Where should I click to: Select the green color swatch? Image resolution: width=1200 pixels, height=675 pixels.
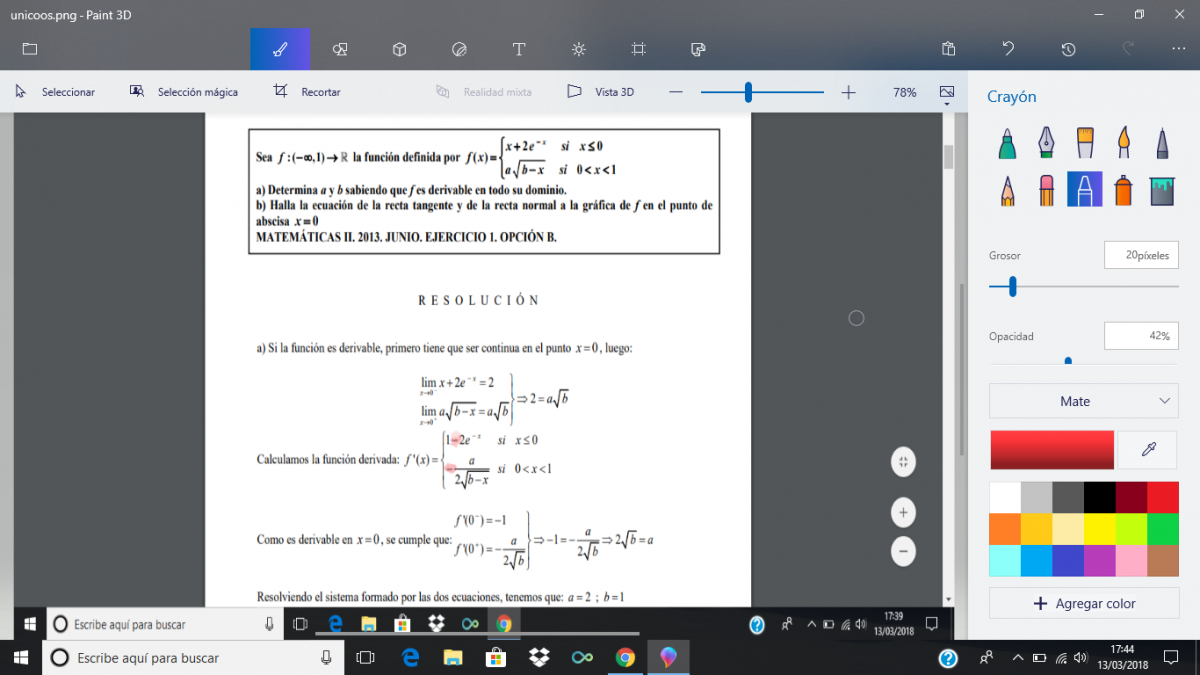[x=1162, y=529]
